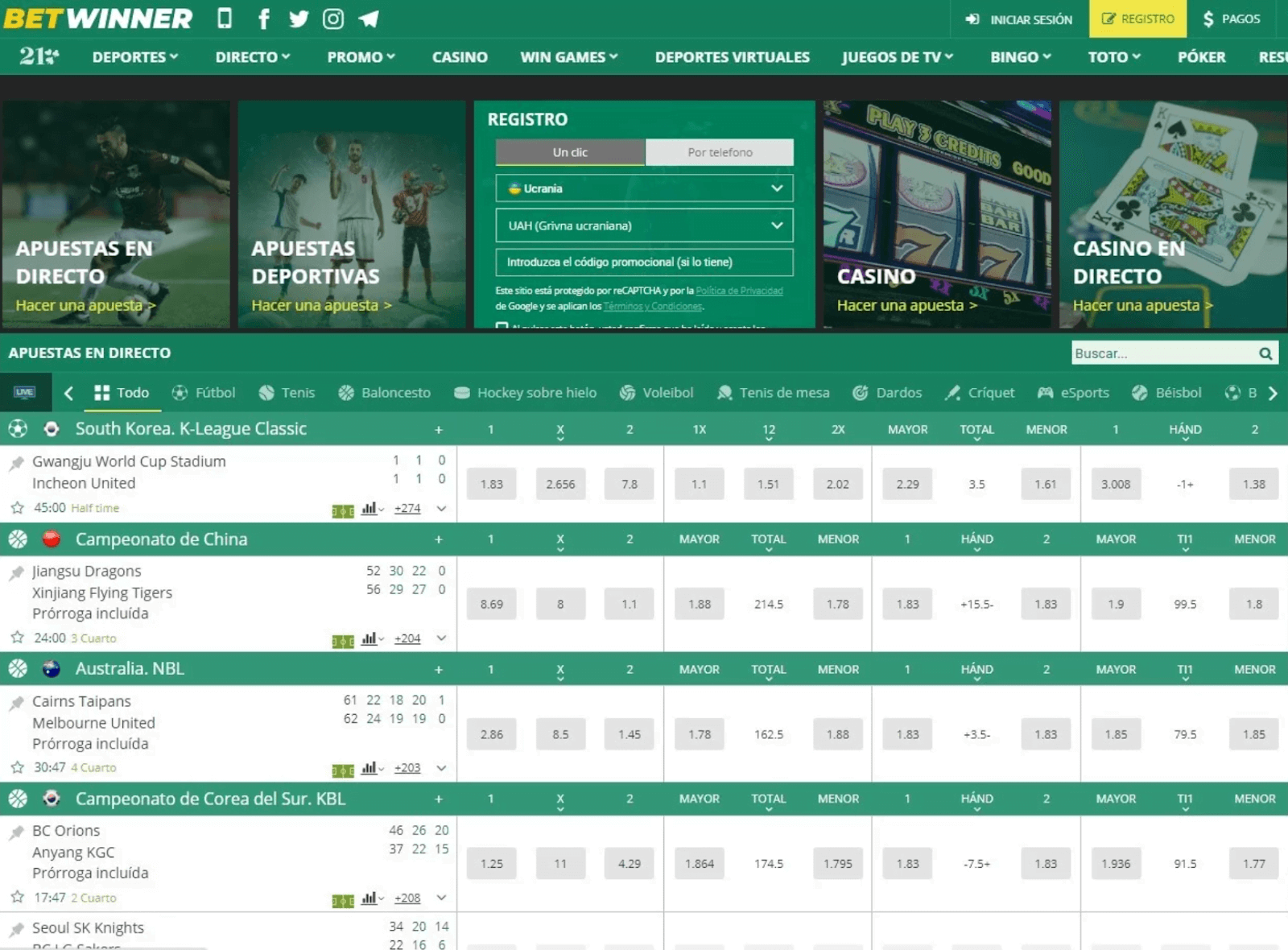
Task: Click odds 8.69 for Jiangsu Dragons
Action: 491,605
